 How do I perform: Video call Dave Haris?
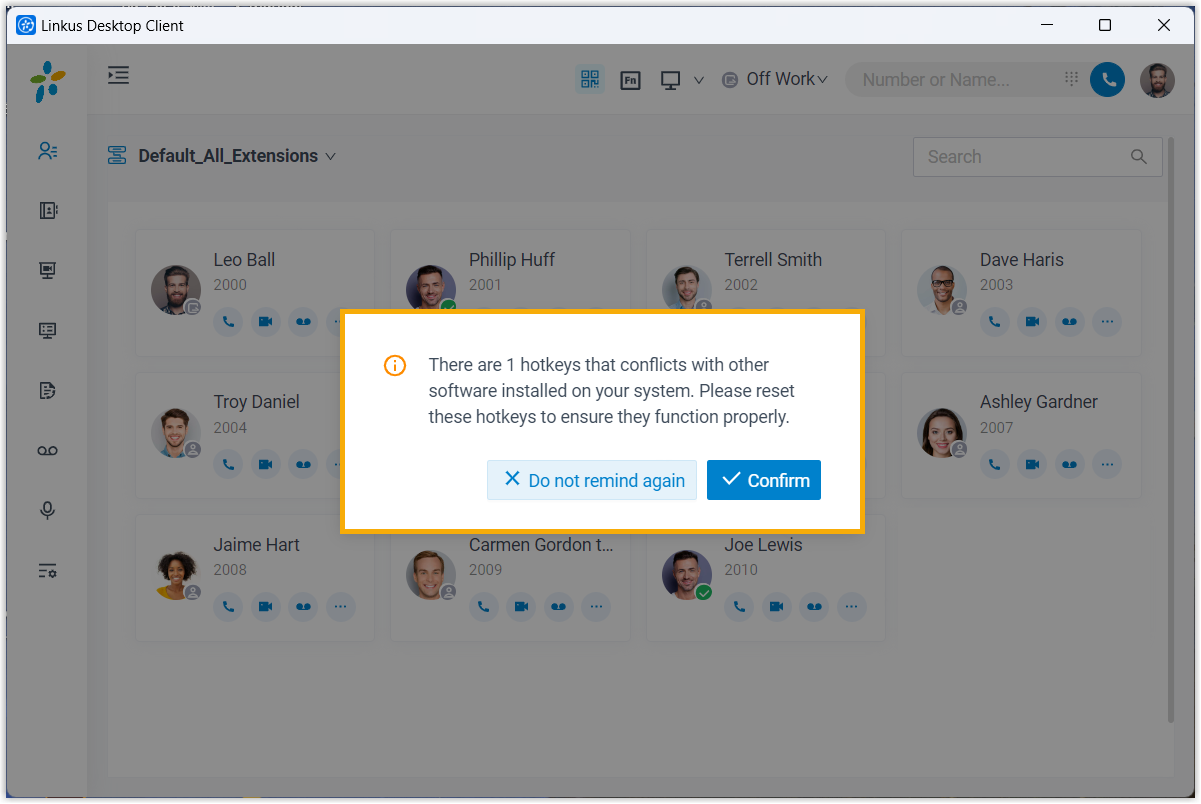coord(1032,322)
